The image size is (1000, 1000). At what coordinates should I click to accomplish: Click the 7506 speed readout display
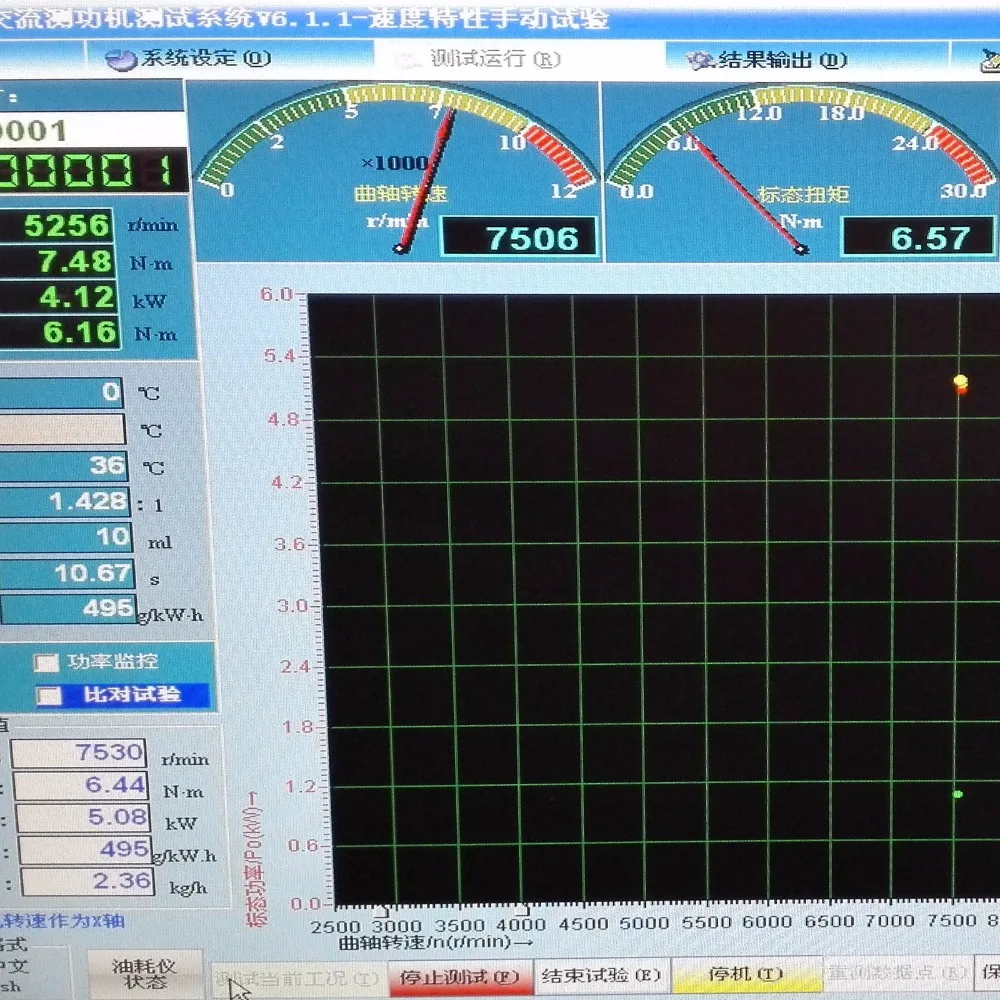(520, 238)
